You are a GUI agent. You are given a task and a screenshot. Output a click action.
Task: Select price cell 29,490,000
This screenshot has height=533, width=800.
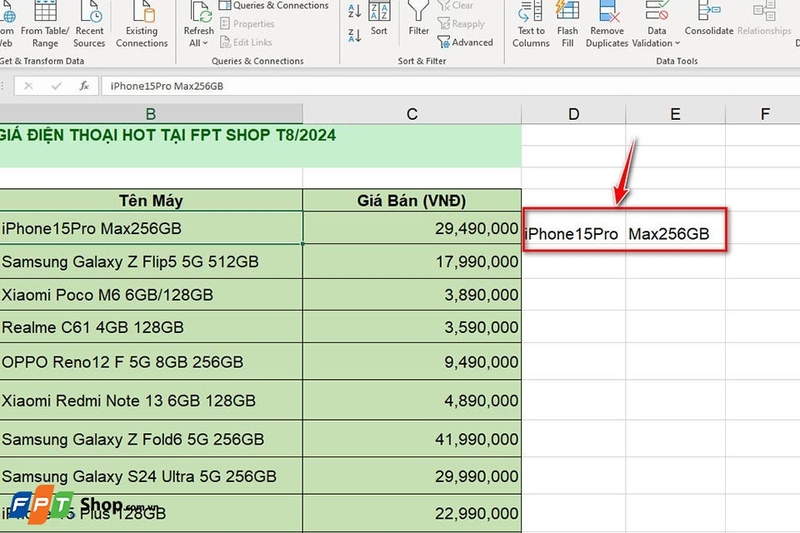click(412, 228)
